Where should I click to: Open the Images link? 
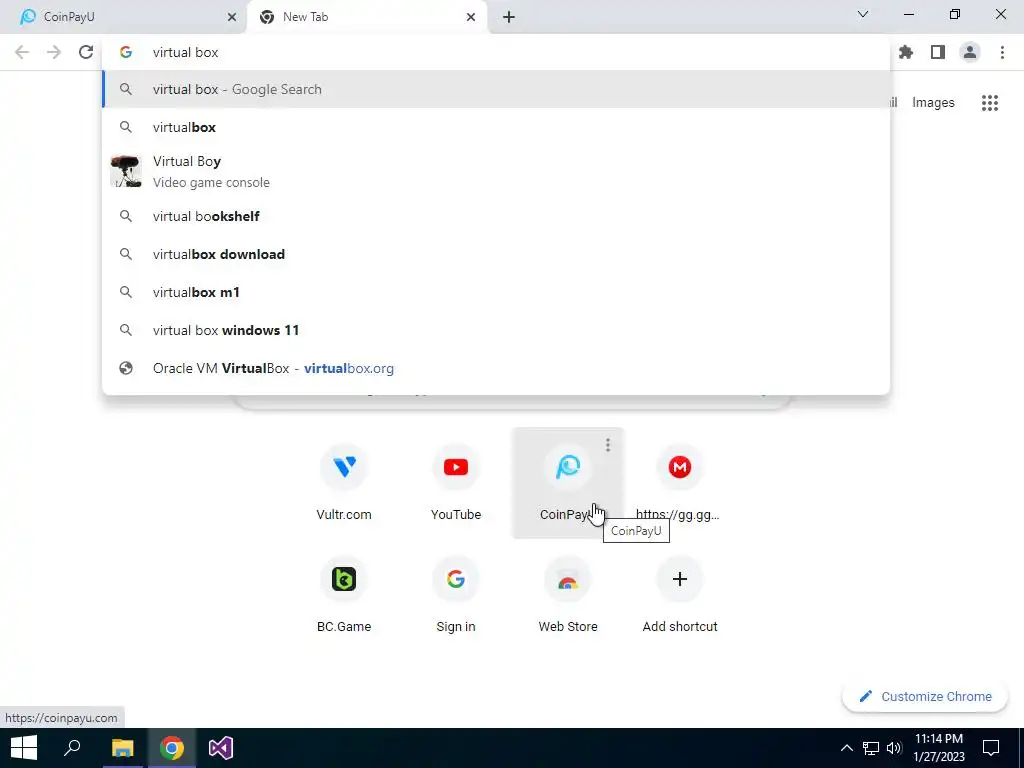click(933, 103)
